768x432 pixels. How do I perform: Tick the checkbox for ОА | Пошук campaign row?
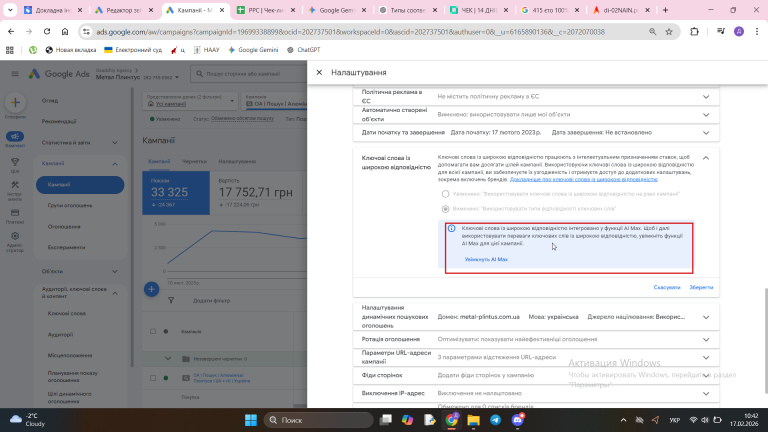tap(153, 378)
